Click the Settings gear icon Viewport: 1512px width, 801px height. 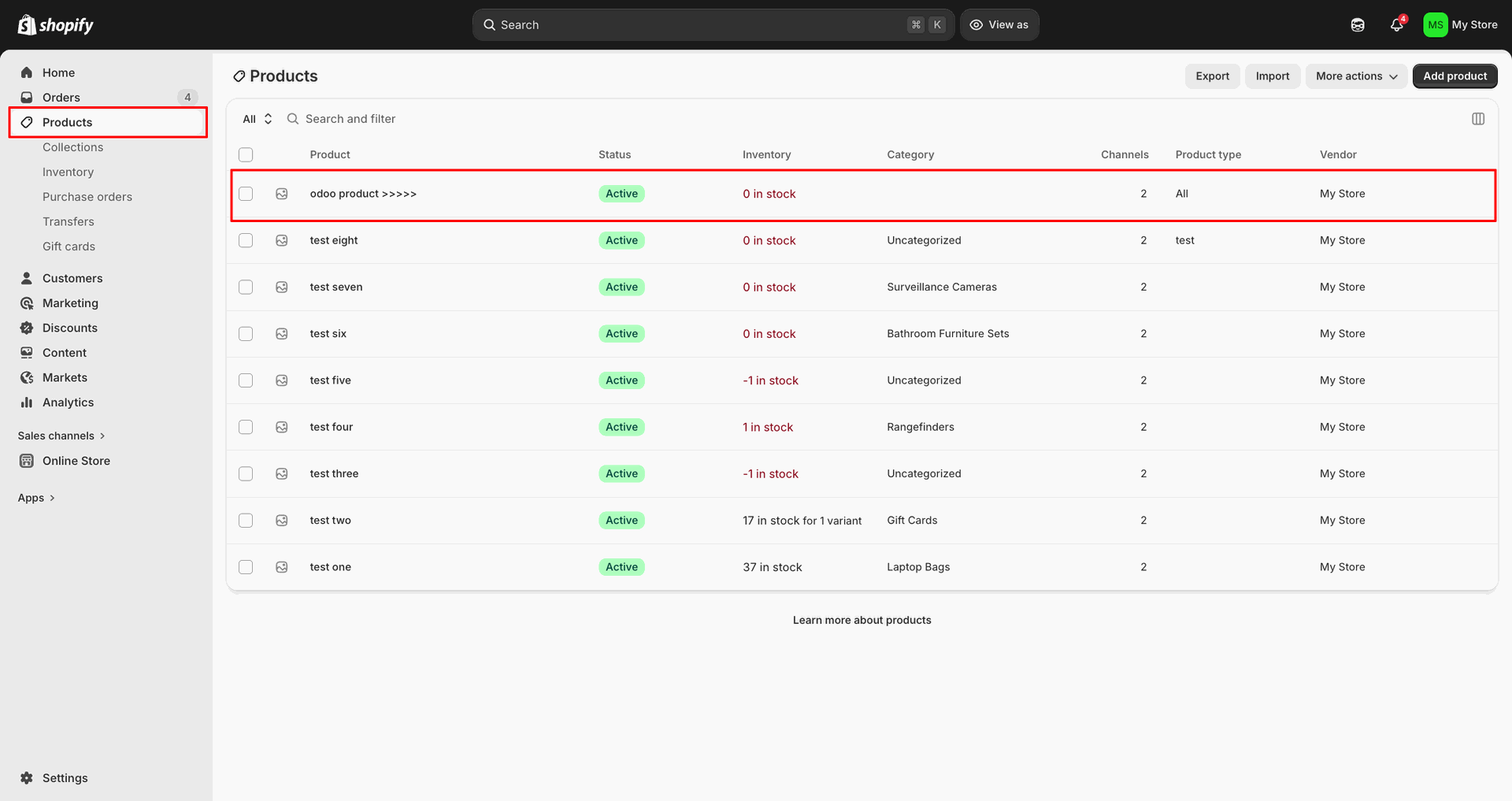(x=27, y=778)
